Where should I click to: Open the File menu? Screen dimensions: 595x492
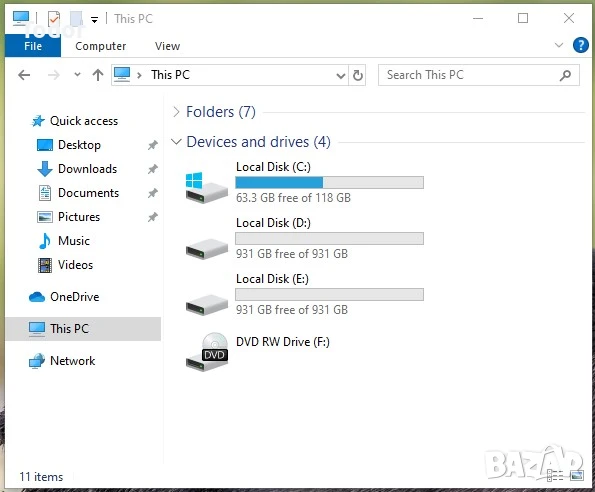click(33, 46)
